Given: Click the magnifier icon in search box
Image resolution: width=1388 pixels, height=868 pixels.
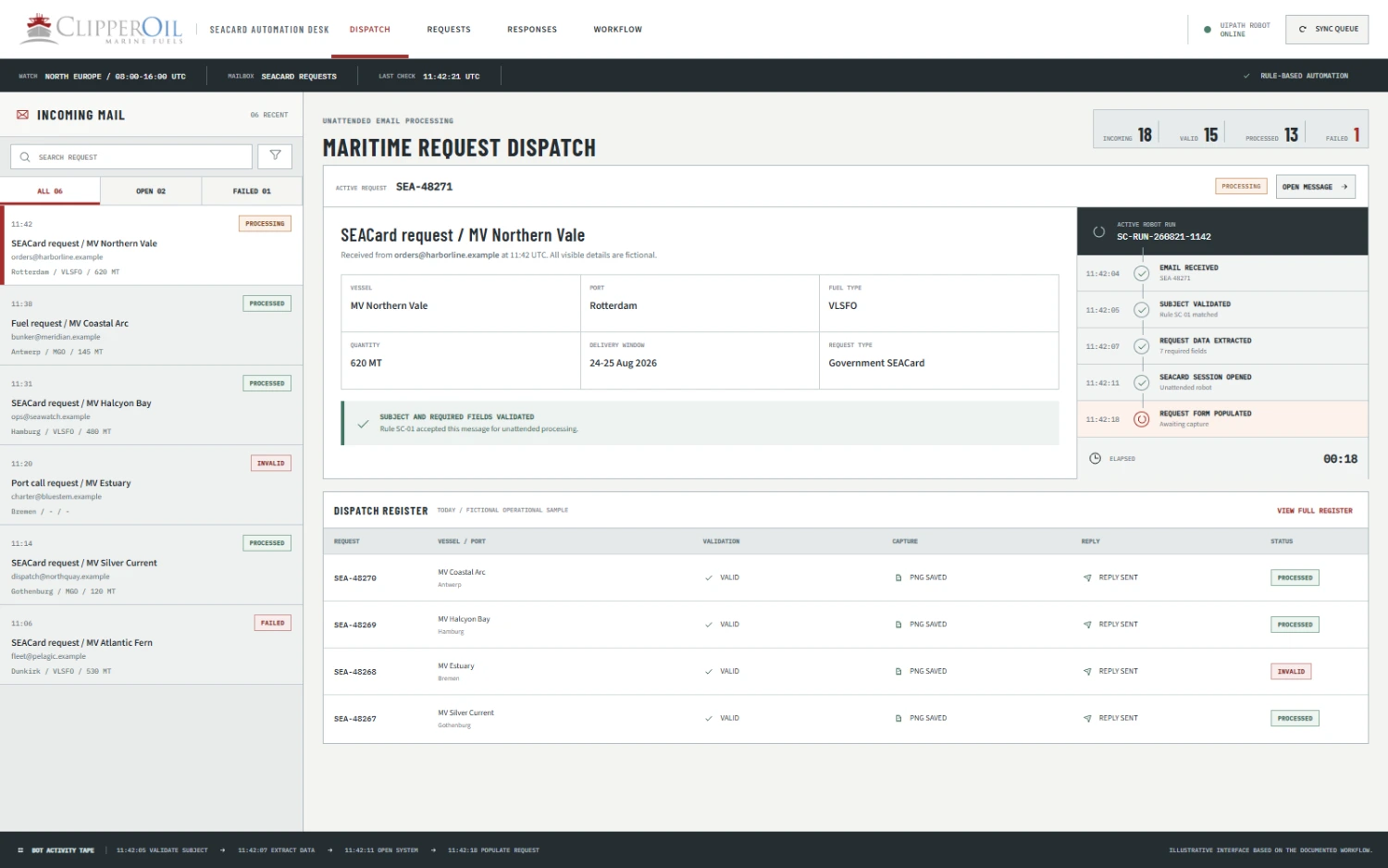Looking at the screenshot, I should (25, 157).
